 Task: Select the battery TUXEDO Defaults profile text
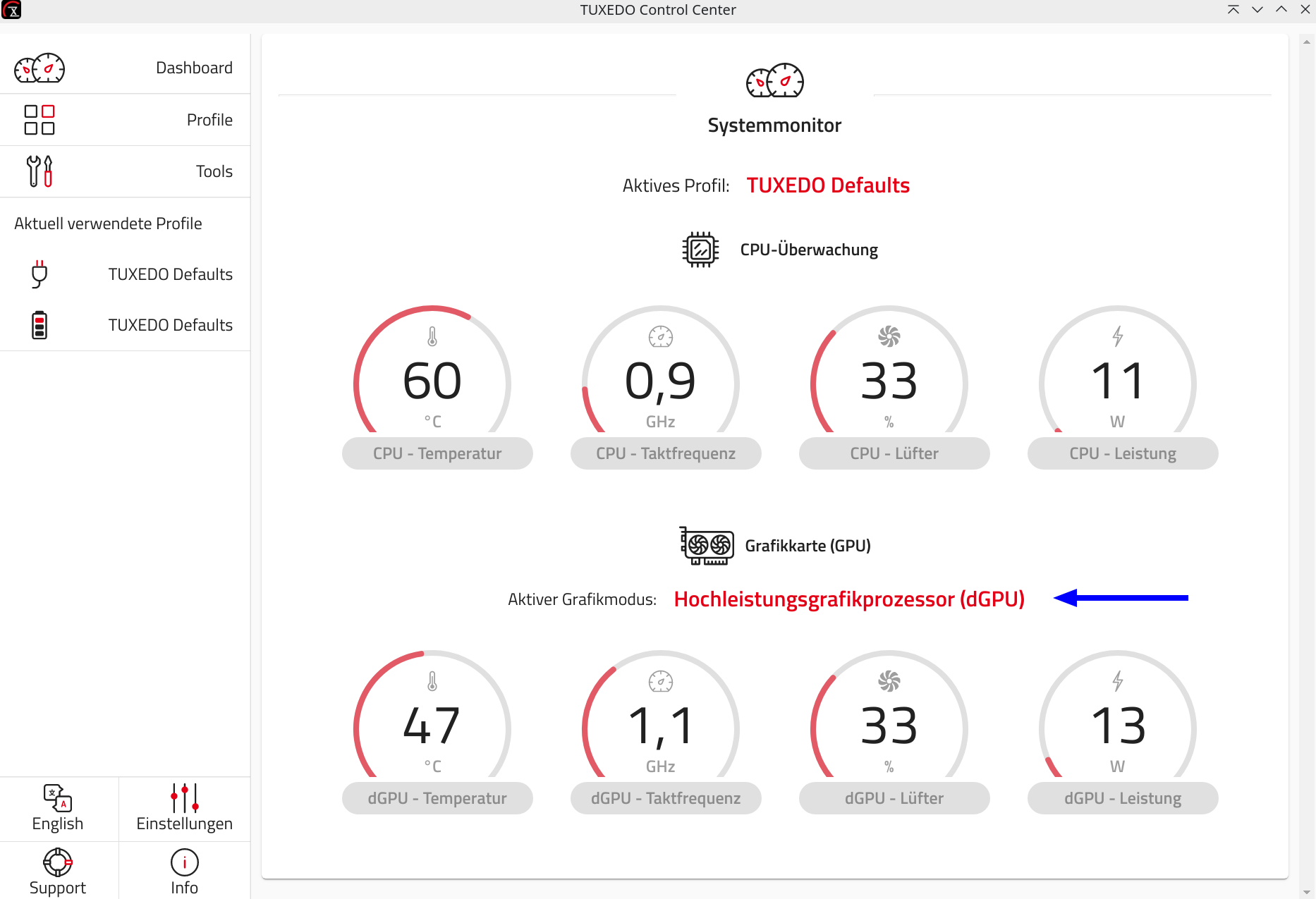click(170, 325)
